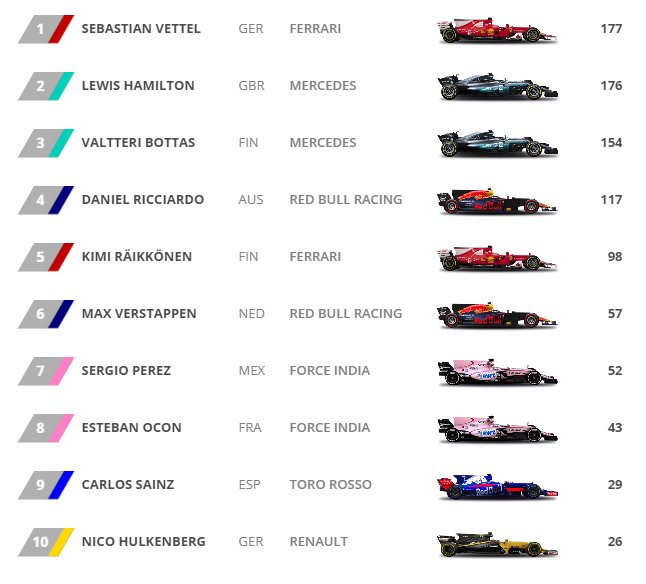Click Max Verstappen's driver name

click(x=139, y=314)
